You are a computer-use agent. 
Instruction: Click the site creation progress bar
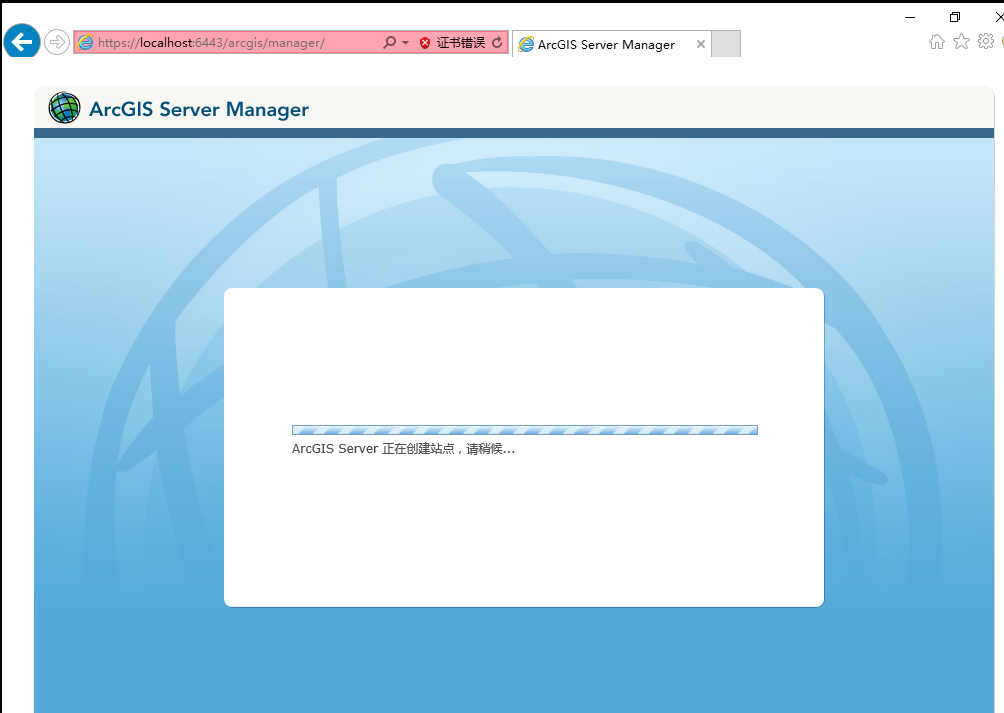click(524, 430)
